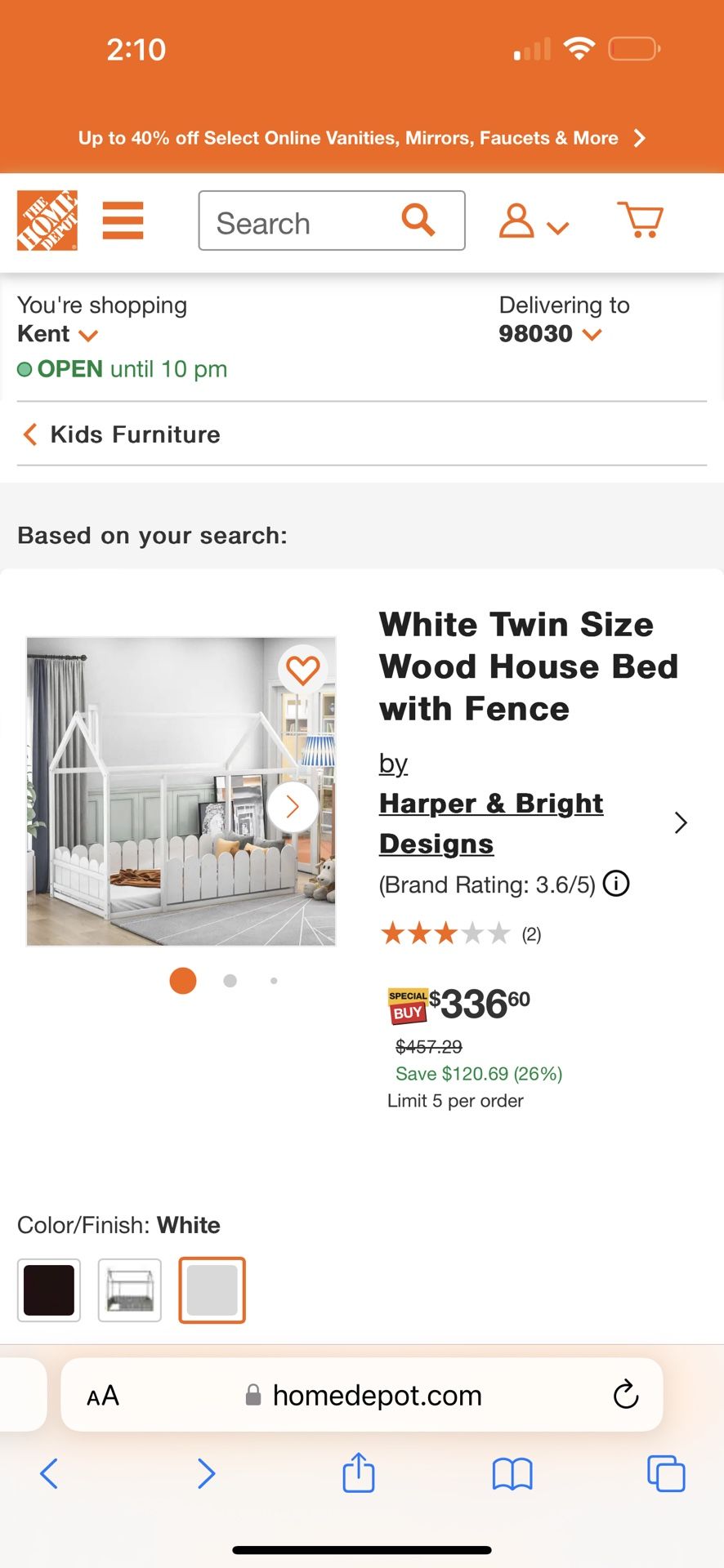Change the Kent store selection
724x1568 pixels.
[58, 334]
